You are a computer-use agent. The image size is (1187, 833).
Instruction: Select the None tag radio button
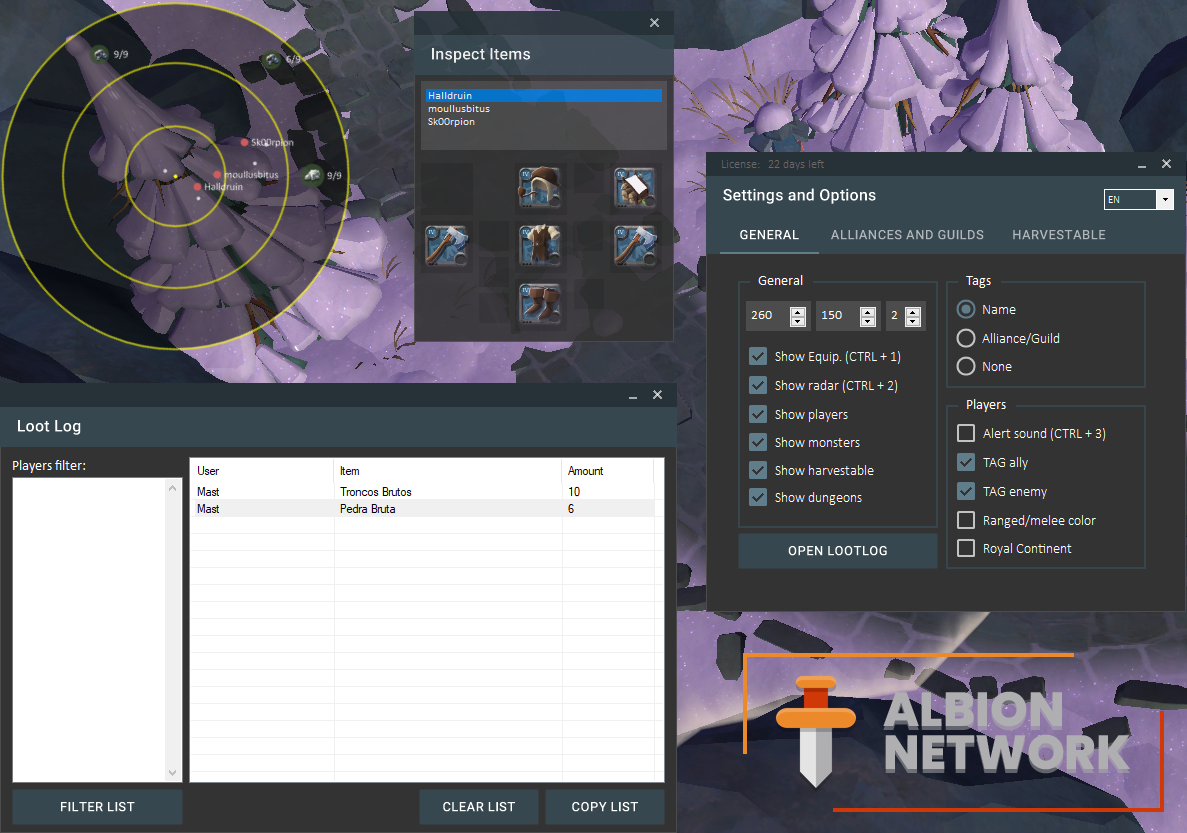pos(965,366)
